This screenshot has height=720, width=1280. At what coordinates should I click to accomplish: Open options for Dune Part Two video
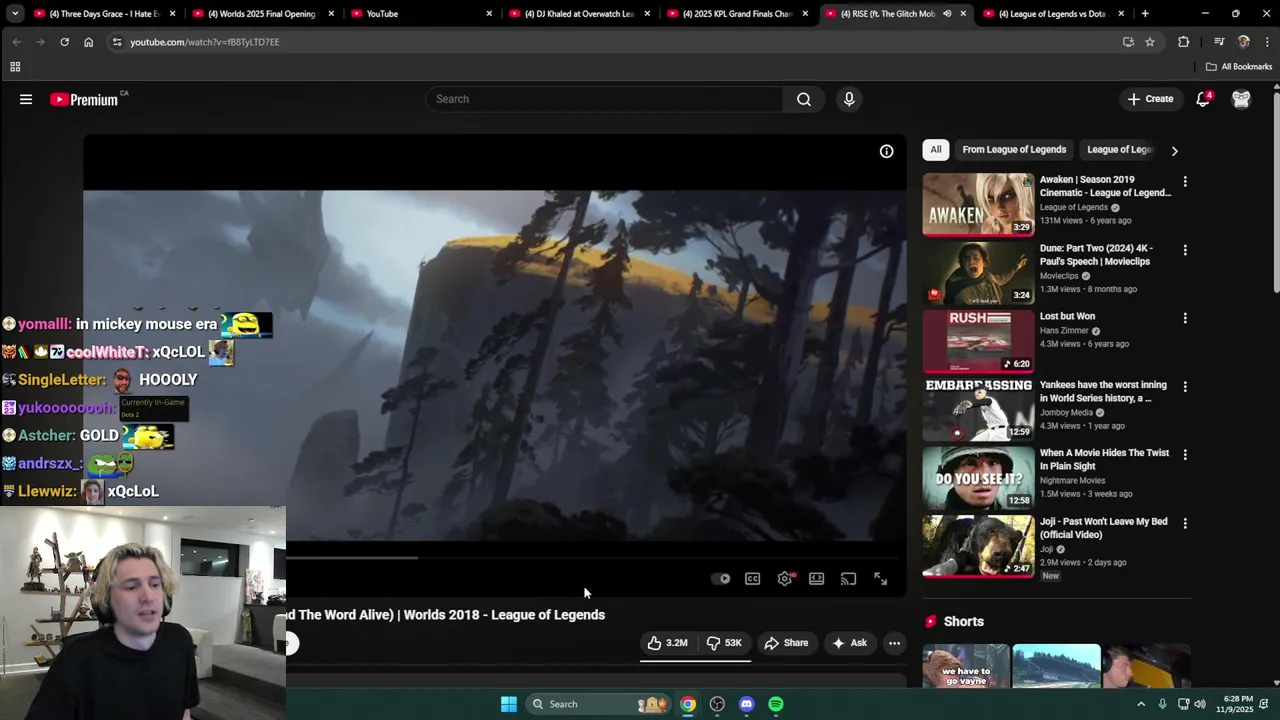click(x=1185, y=250)
